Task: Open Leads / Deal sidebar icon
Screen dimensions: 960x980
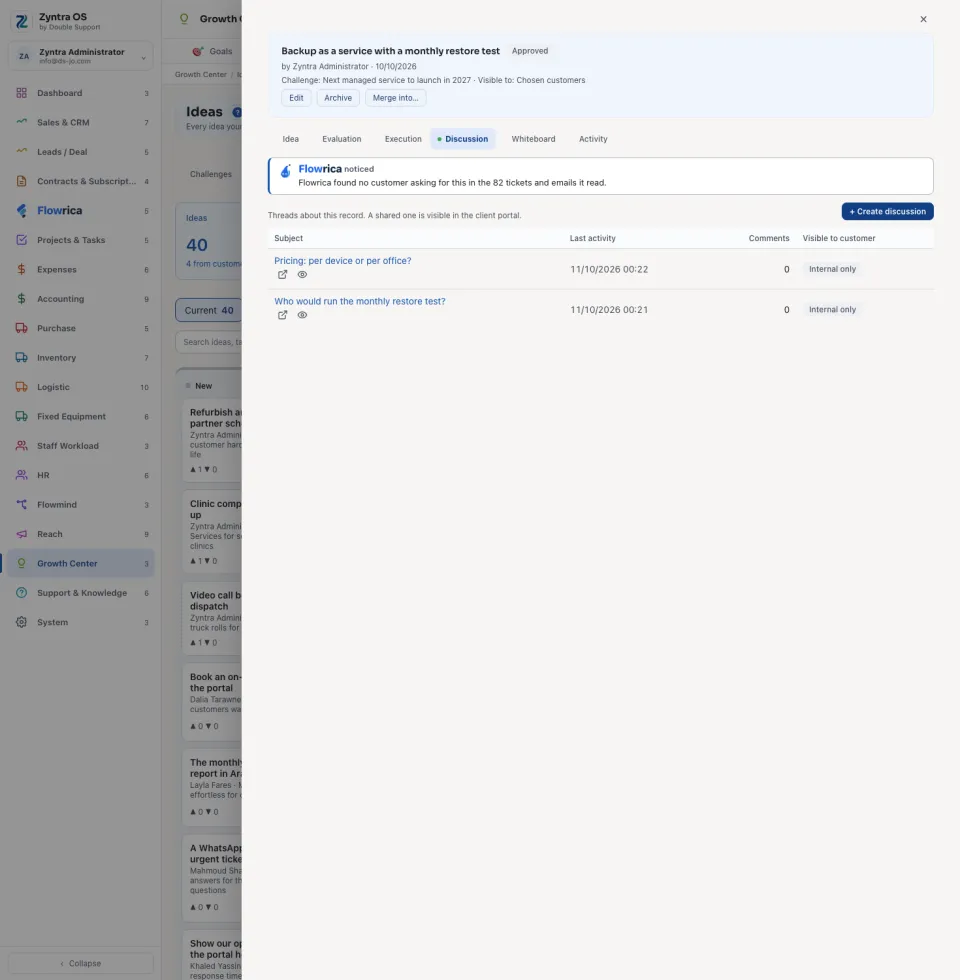Action: pos(21,152)
